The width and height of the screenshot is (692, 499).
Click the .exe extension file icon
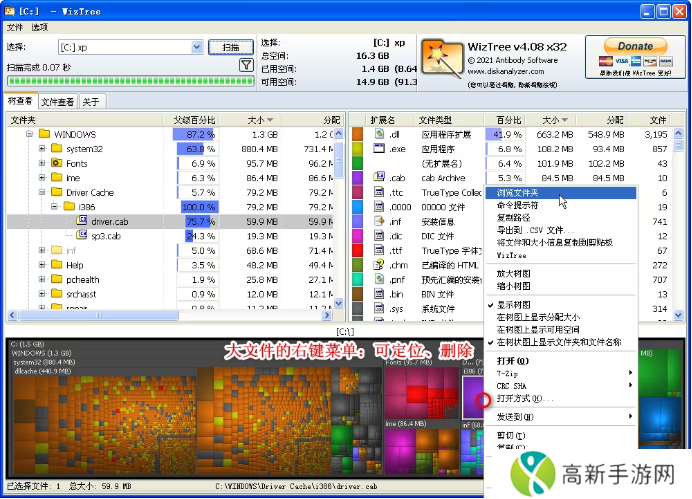tap(380, 148)
